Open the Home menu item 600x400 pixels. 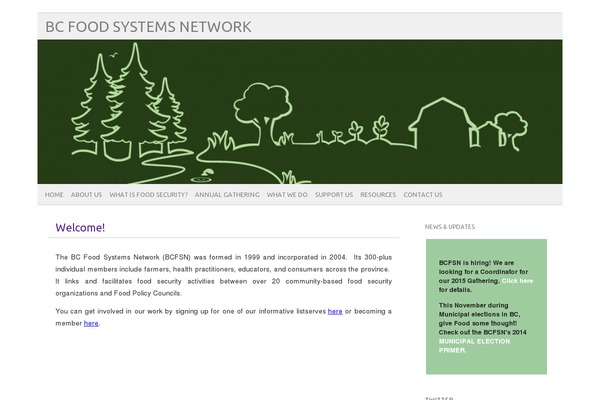pyautogui.click(x=54, y=194)
